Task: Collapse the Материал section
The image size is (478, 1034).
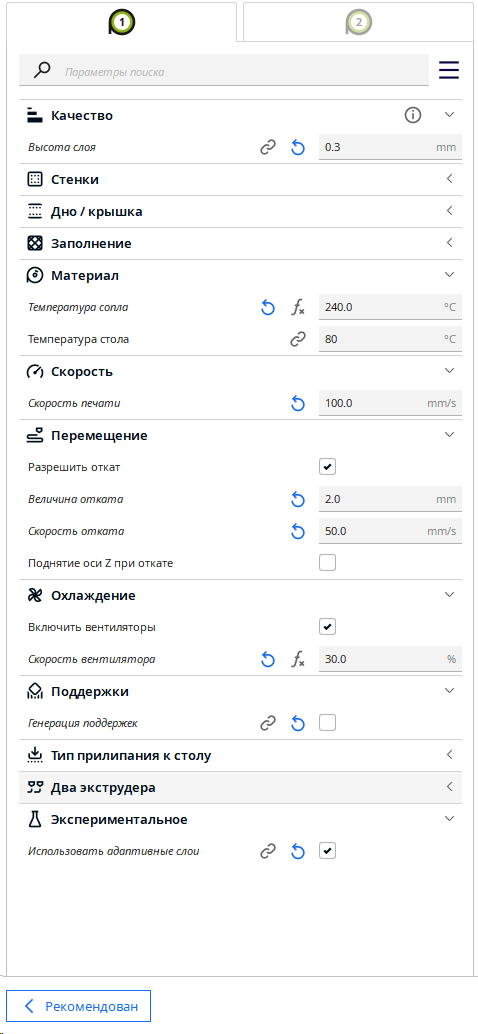Action: pyautogui.click(x=241, y=275)
